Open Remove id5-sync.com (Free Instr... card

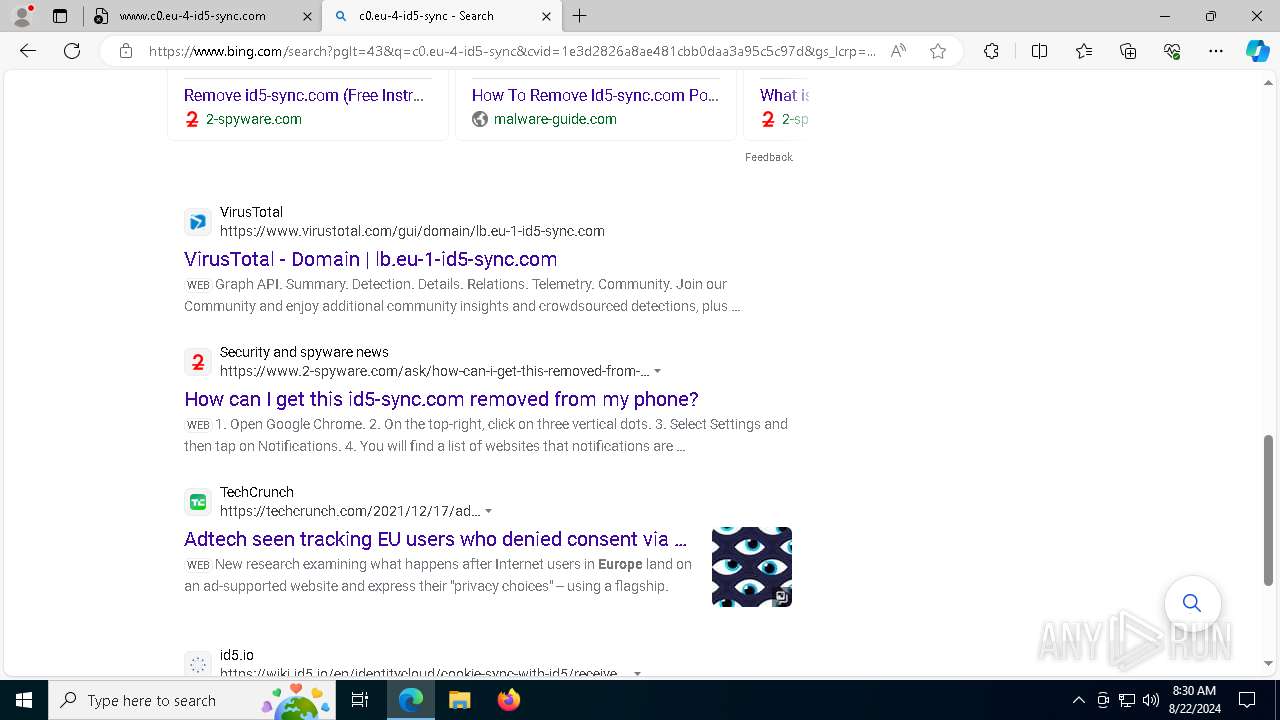304,95
